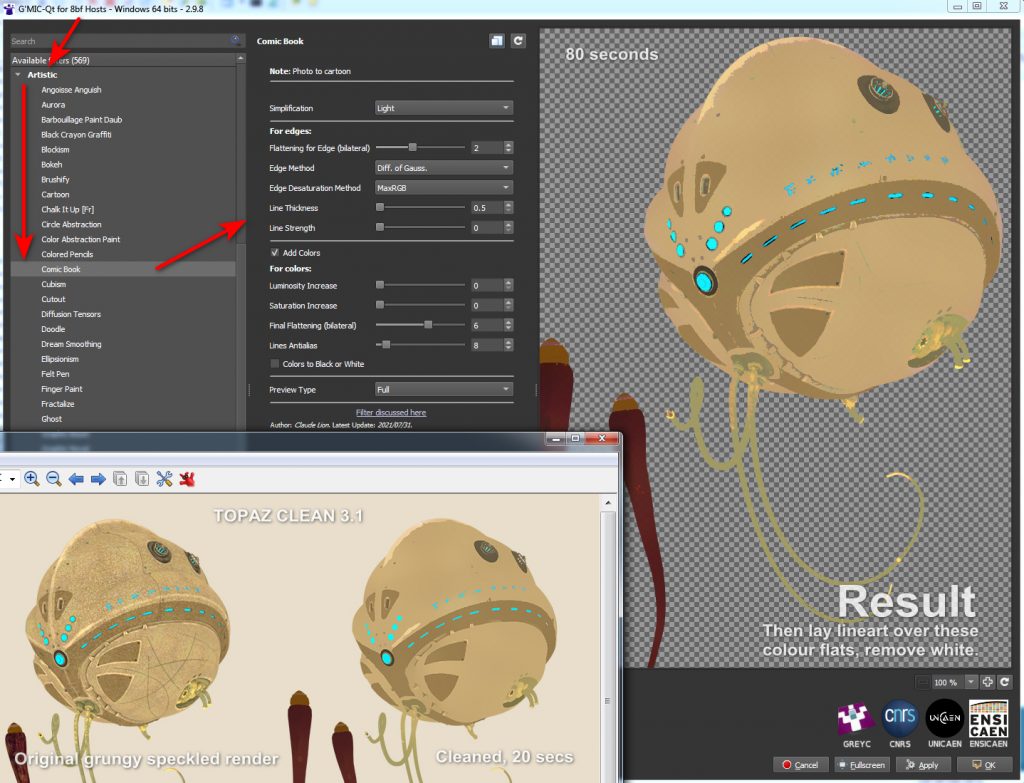Click the zoom out magnifier in the viewer toolbar
This screenshot has height=783, width=1024.
point(54,479)
